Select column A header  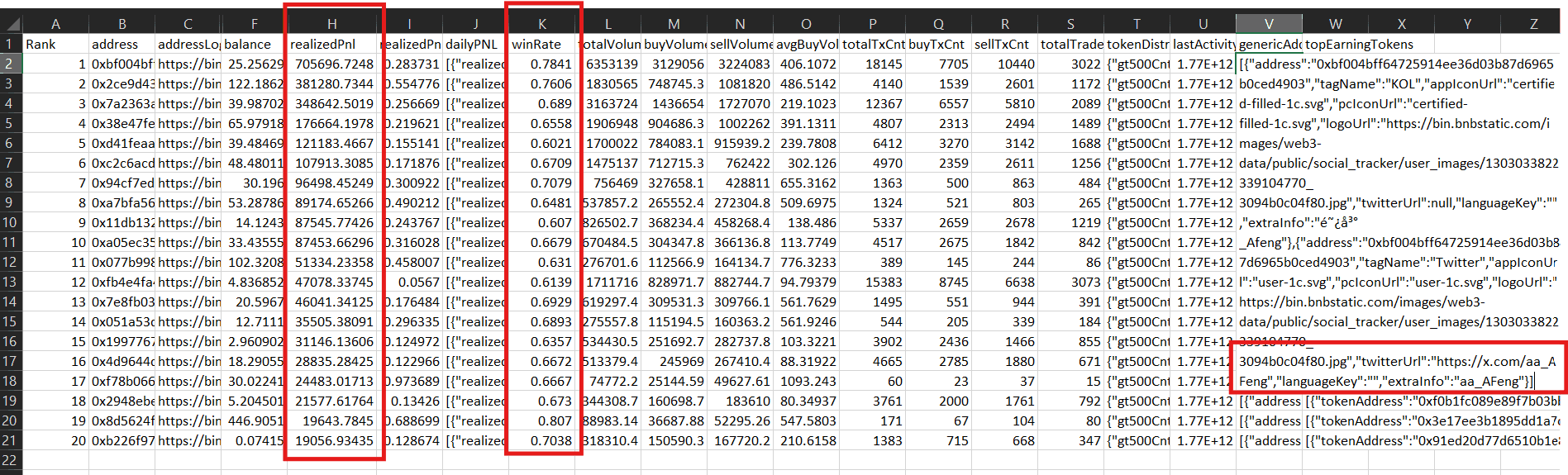pos(55,24)
